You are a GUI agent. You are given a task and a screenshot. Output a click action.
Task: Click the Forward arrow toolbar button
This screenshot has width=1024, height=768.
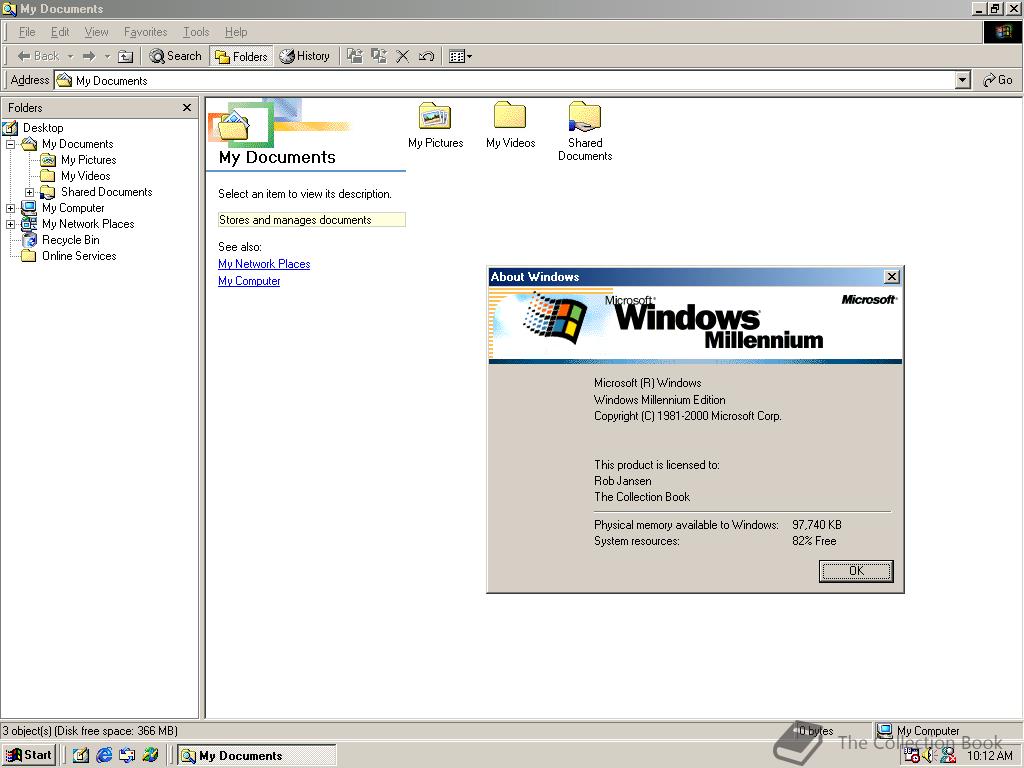tap(89, 56)
